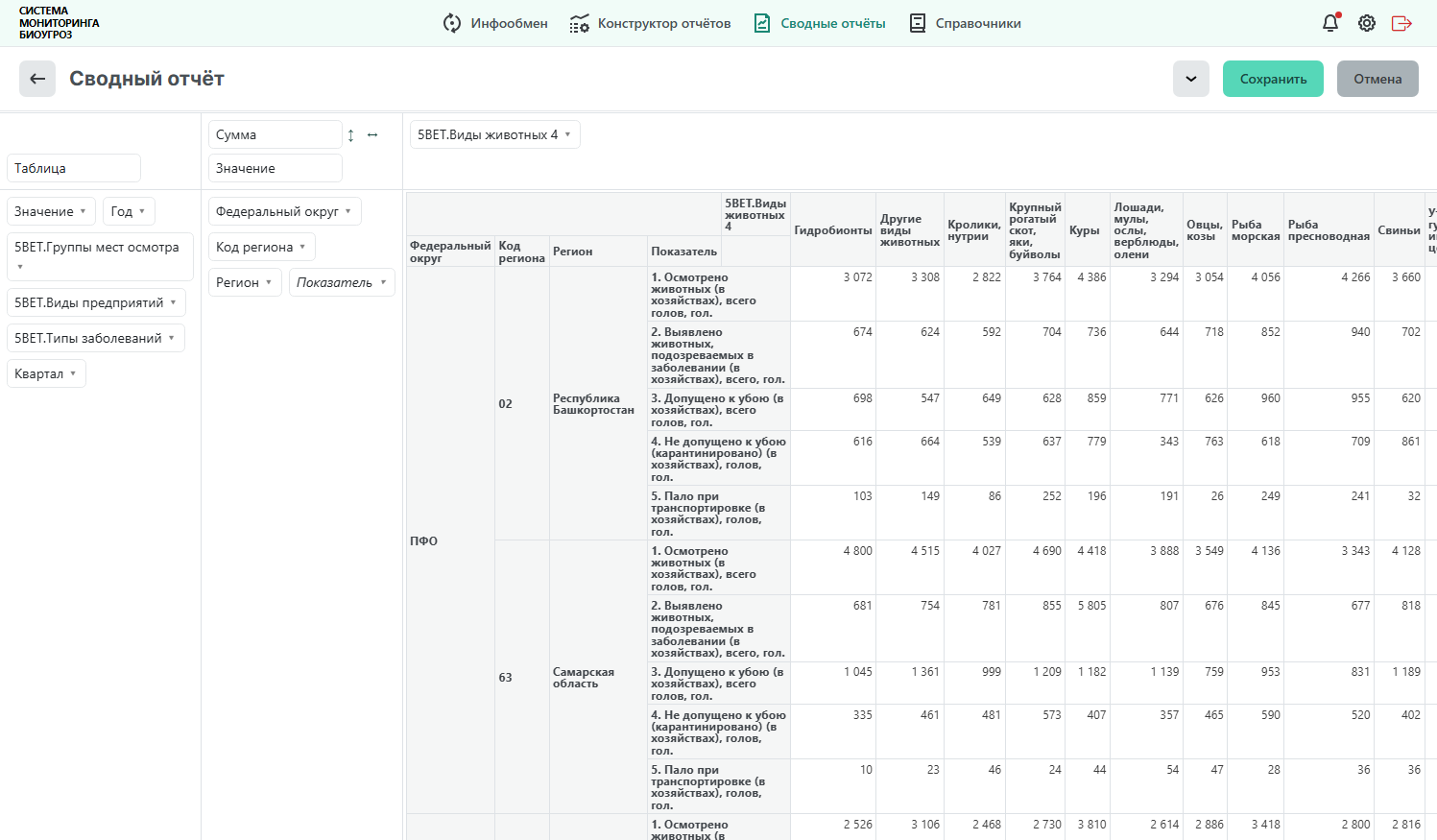Open the Квартал attribute filter
The width and height of the screenshot is (1437, 840).
pos(46,373)
